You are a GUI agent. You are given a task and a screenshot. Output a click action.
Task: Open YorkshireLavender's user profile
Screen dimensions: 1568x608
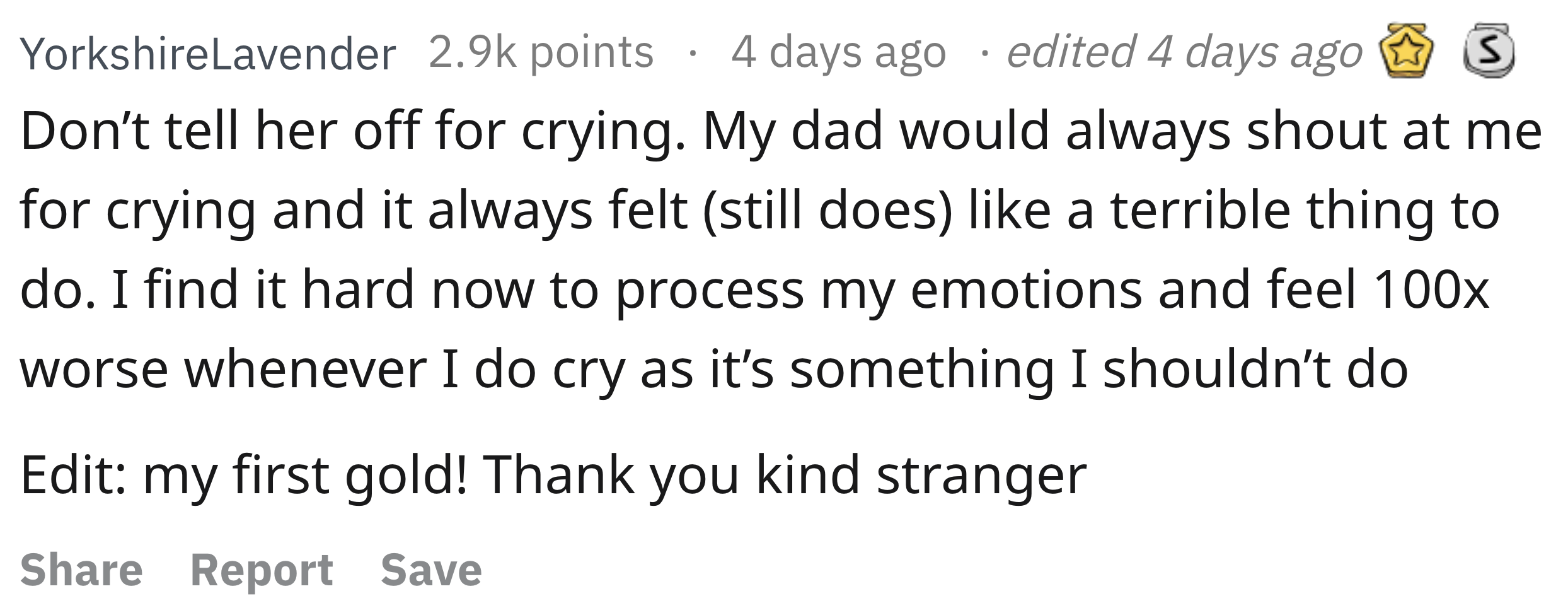click(x=208, y=54)
